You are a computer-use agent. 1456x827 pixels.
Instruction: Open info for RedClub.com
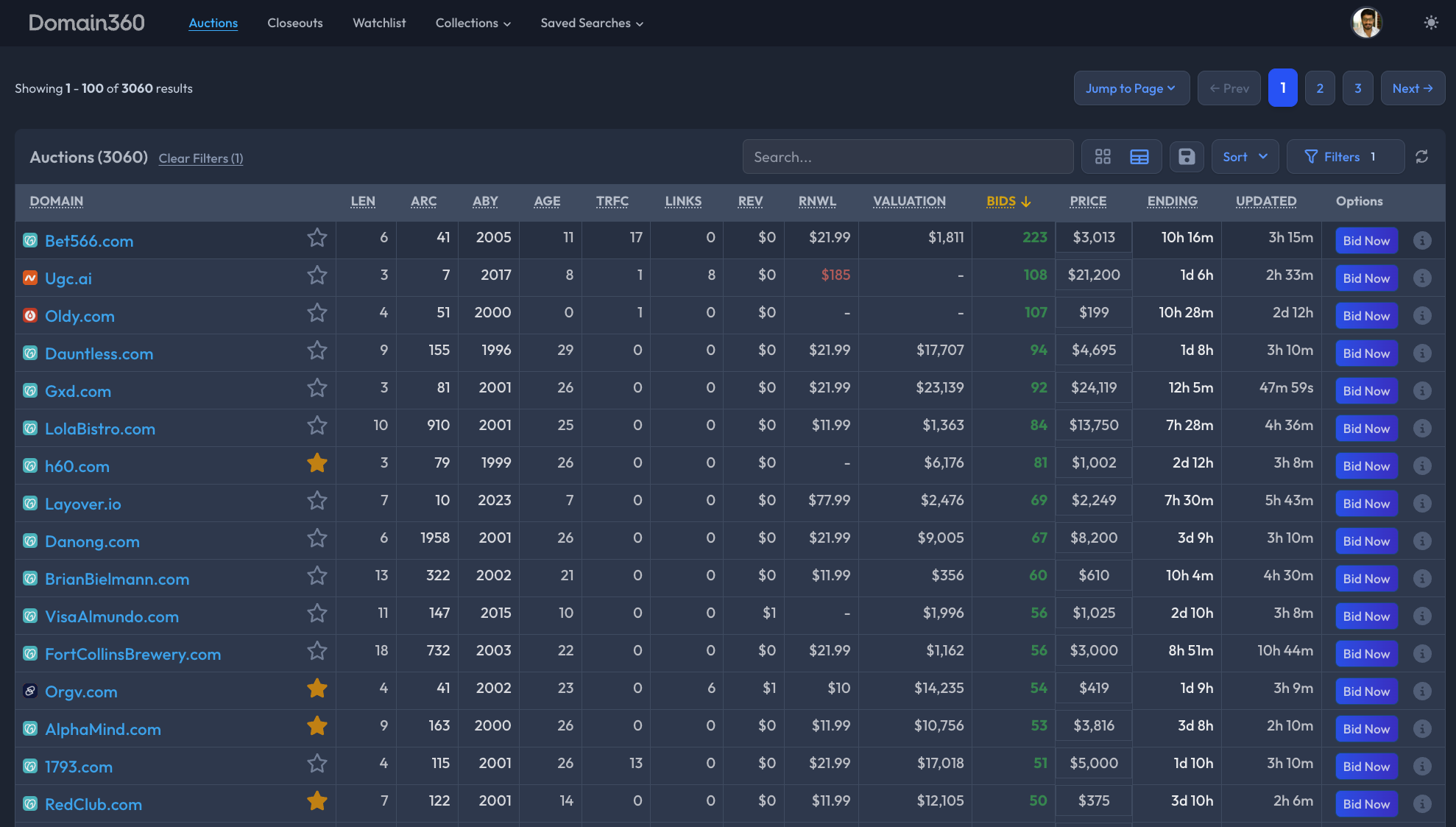(1422, 804)
